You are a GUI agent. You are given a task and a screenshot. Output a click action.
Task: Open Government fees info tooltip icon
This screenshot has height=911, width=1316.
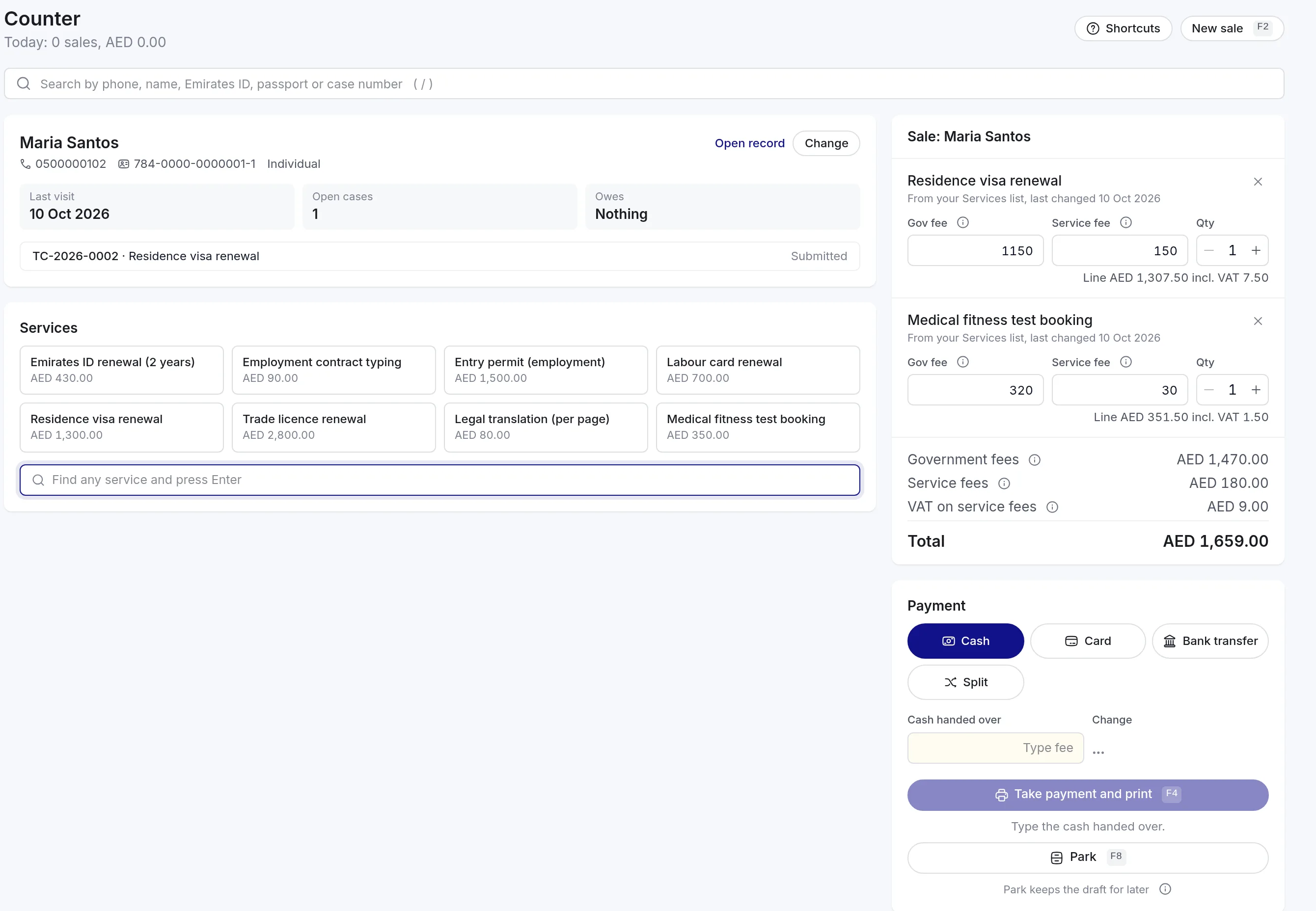click(1034, 460)
